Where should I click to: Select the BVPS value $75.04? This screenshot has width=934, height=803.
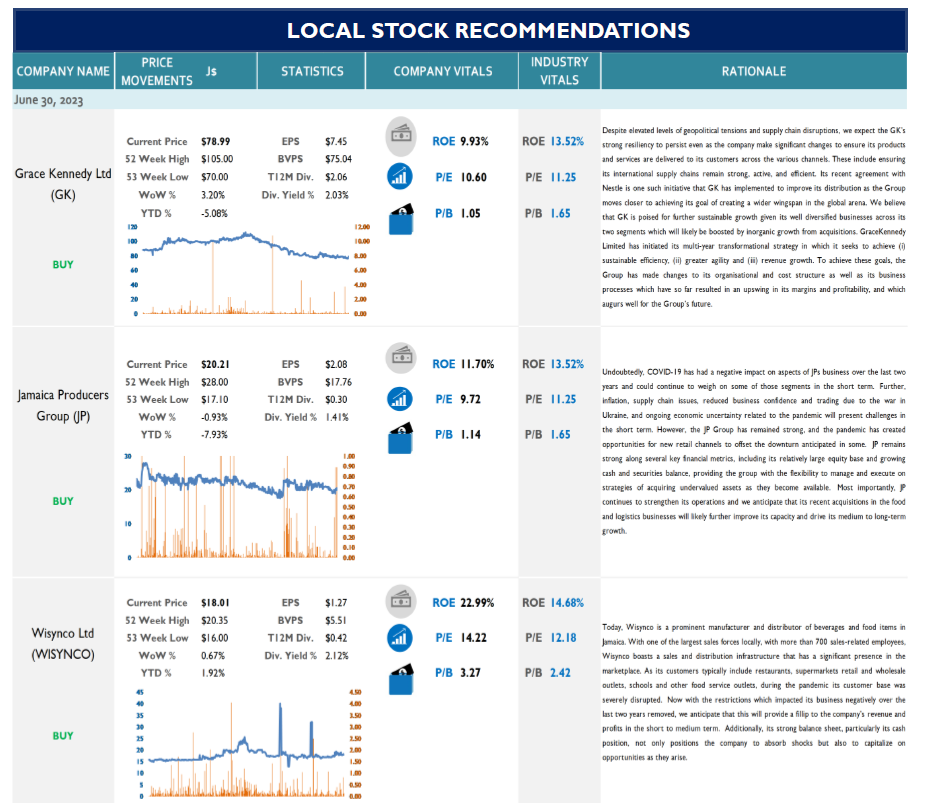[x=338, y=159]
